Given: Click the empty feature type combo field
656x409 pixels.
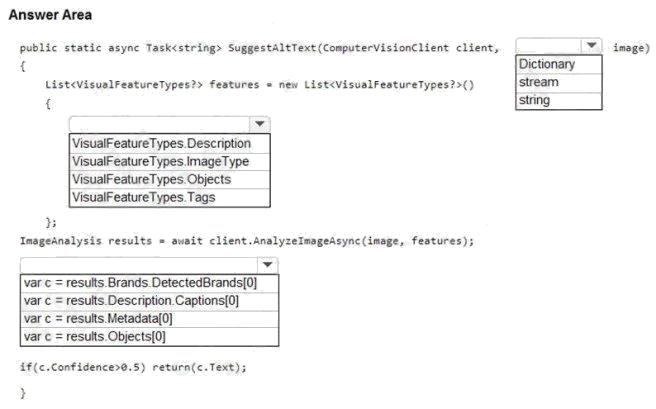Looking at the screenshot, I should click(x=159, y=124).
